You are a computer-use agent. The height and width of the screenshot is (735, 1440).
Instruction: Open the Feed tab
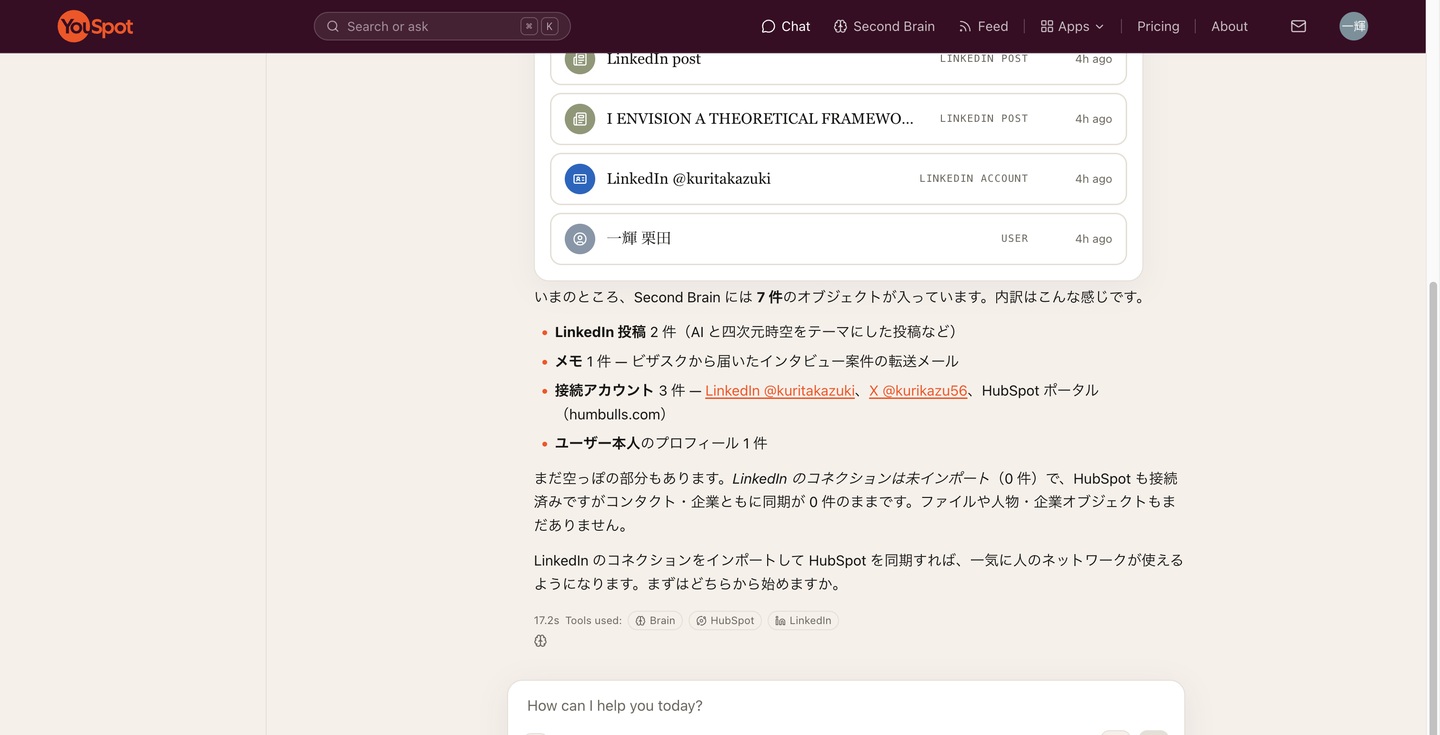pyautogui.click(x=983, y=26)
